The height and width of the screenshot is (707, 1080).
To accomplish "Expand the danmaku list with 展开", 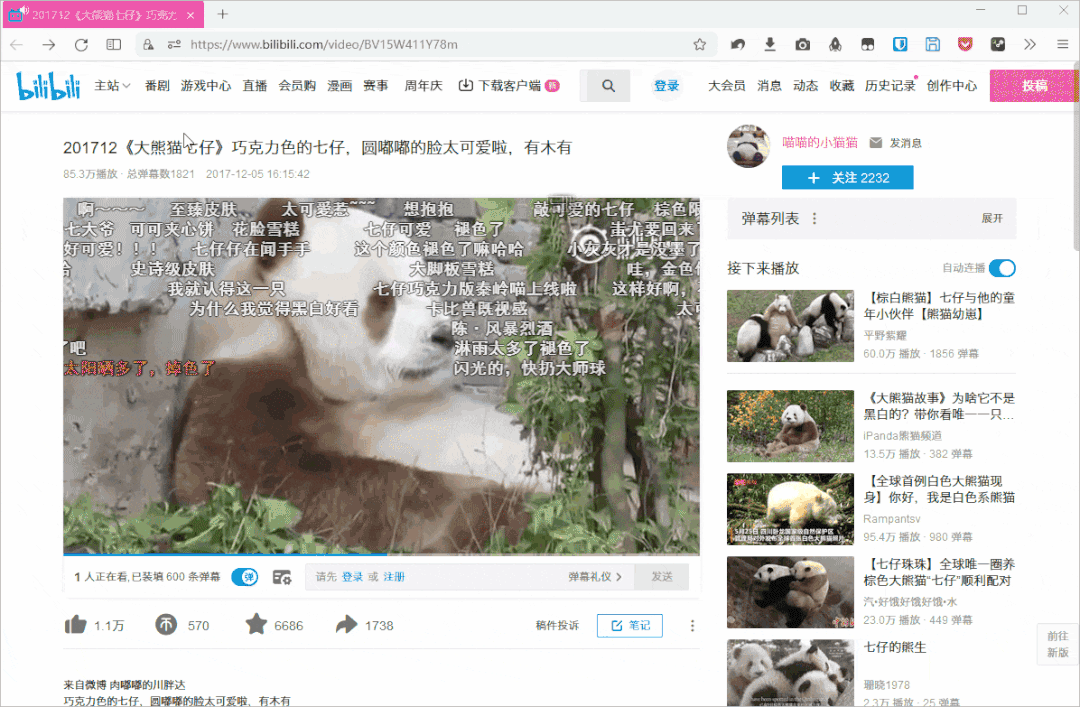I will click(992, 218).
